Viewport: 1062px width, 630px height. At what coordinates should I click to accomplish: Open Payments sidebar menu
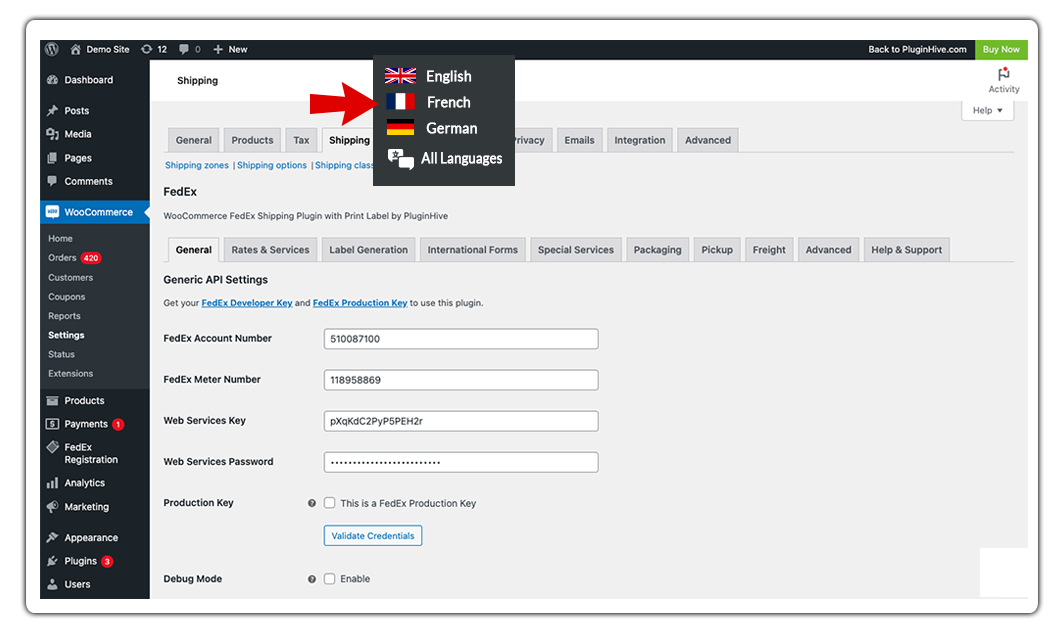point(86,424)
